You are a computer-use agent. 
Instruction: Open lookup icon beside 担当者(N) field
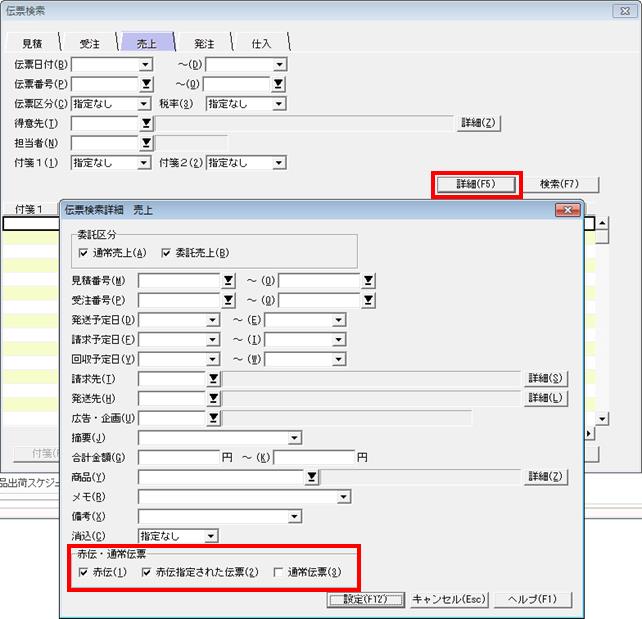(146, 143)
